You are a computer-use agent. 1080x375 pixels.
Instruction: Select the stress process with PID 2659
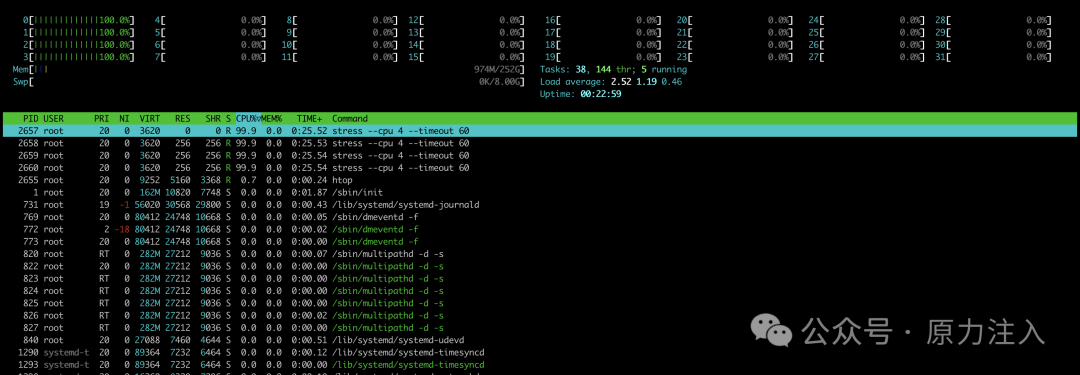click(x=539, y=156)
